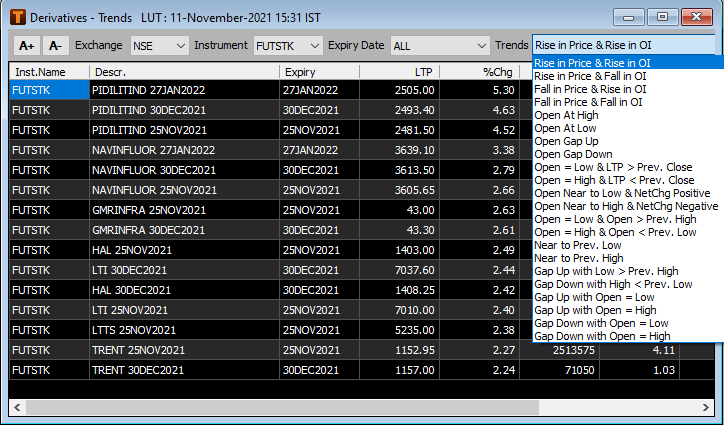The height and width of the screenshot is (425, 724).
Task: Select Open Near to Low & NetChg Positive
Action: (x=628, y=193)
